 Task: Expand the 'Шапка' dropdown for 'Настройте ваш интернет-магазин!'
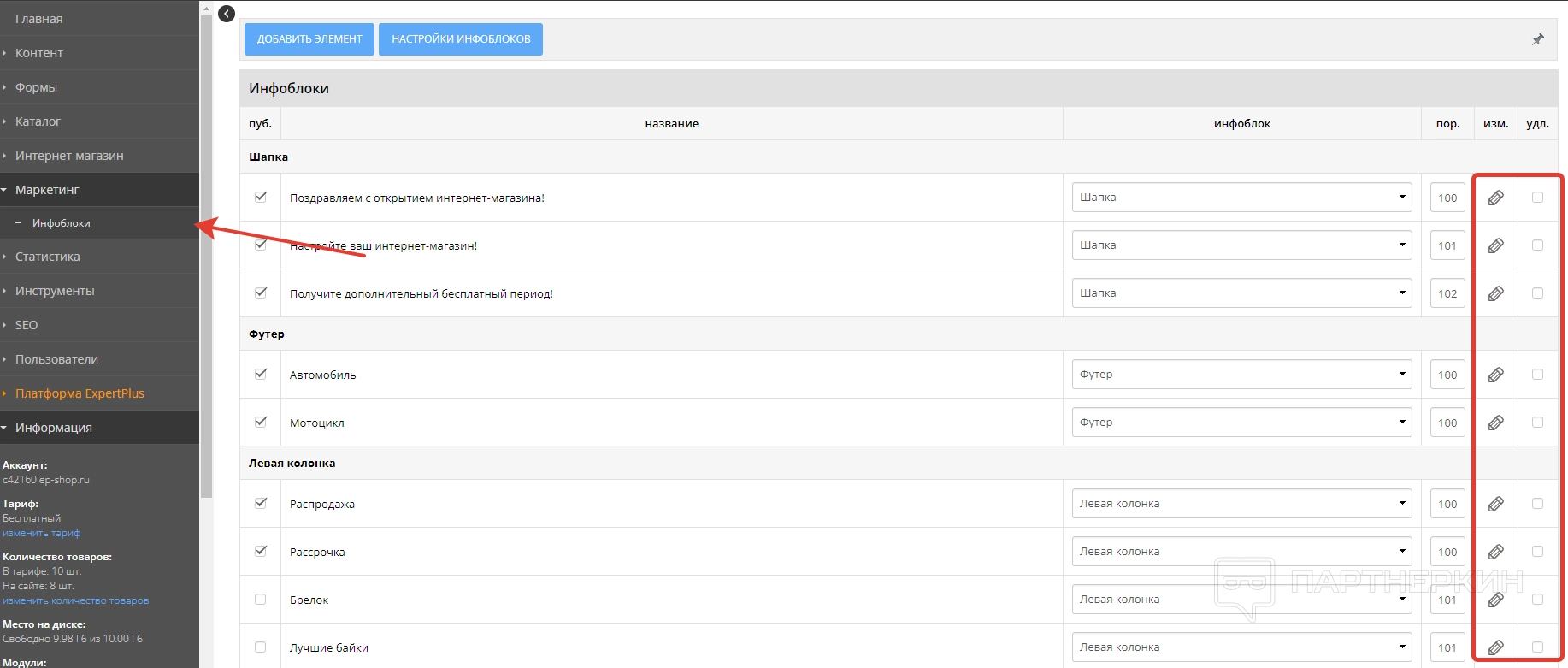[x=1241, y=245]
